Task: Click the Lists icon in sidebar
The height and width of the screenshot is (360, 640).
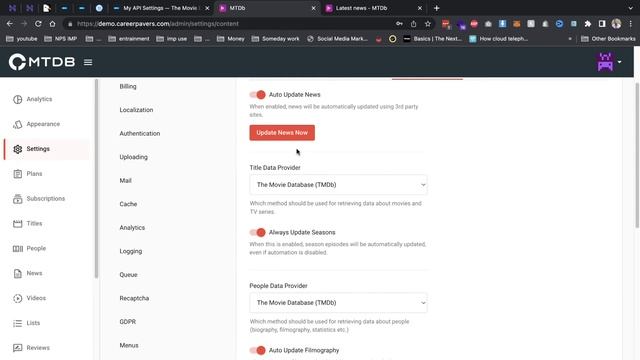Action: tap(18, 323)
